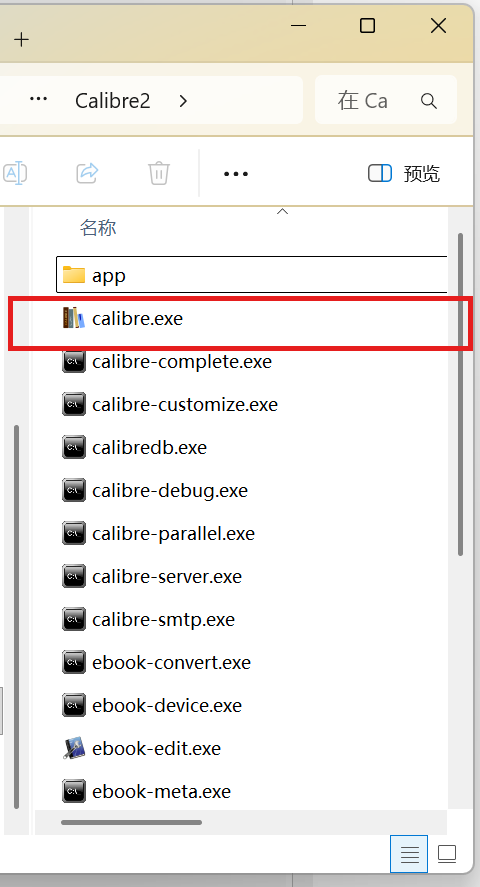Image resolution: width=480 pixels, height=887 pixels.
Task: Select the calibre-server.exe icon
Action: (73, 576)
